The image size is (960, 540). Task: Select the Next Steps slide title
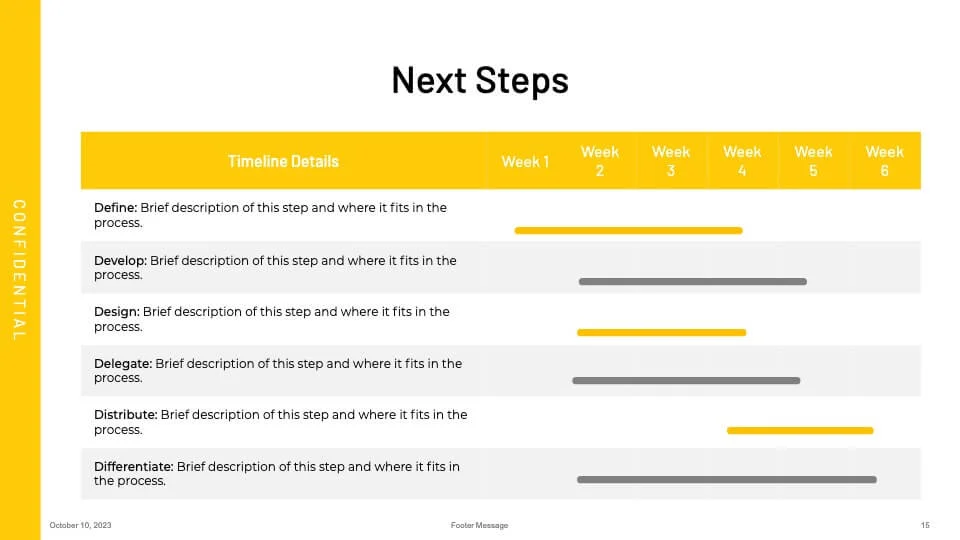480,81
